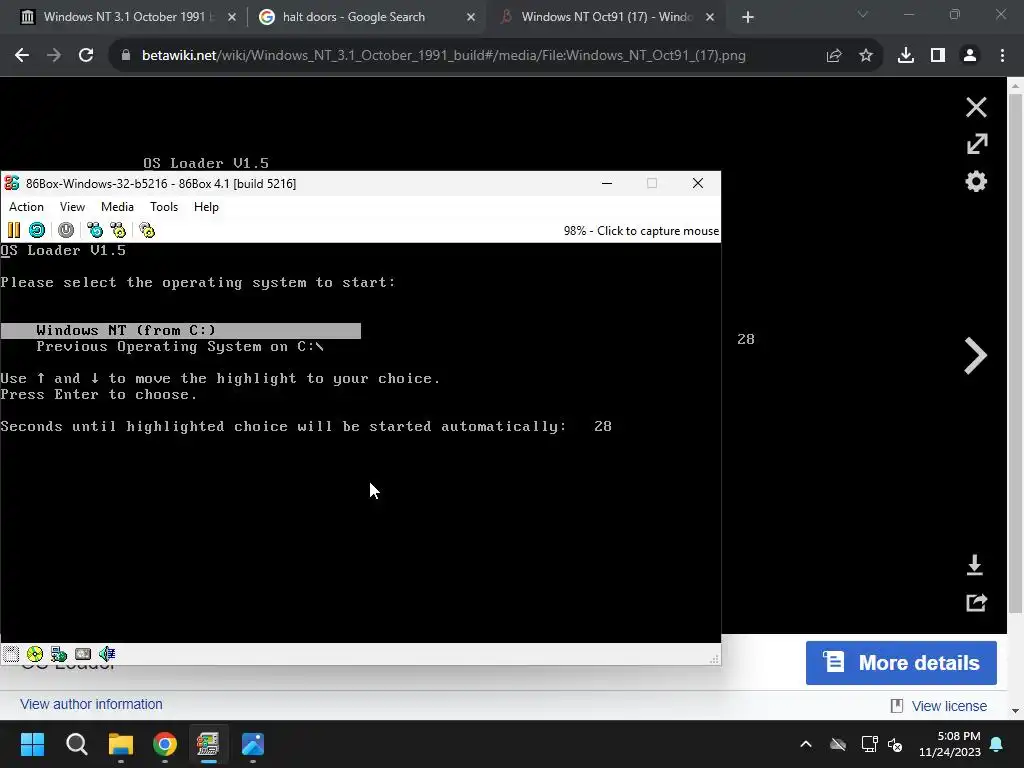Image resolution: width=1024 pixels, height=768 pixels.
Task: Select Previous Operating System on C:\ entry
Action: [180, 347]
